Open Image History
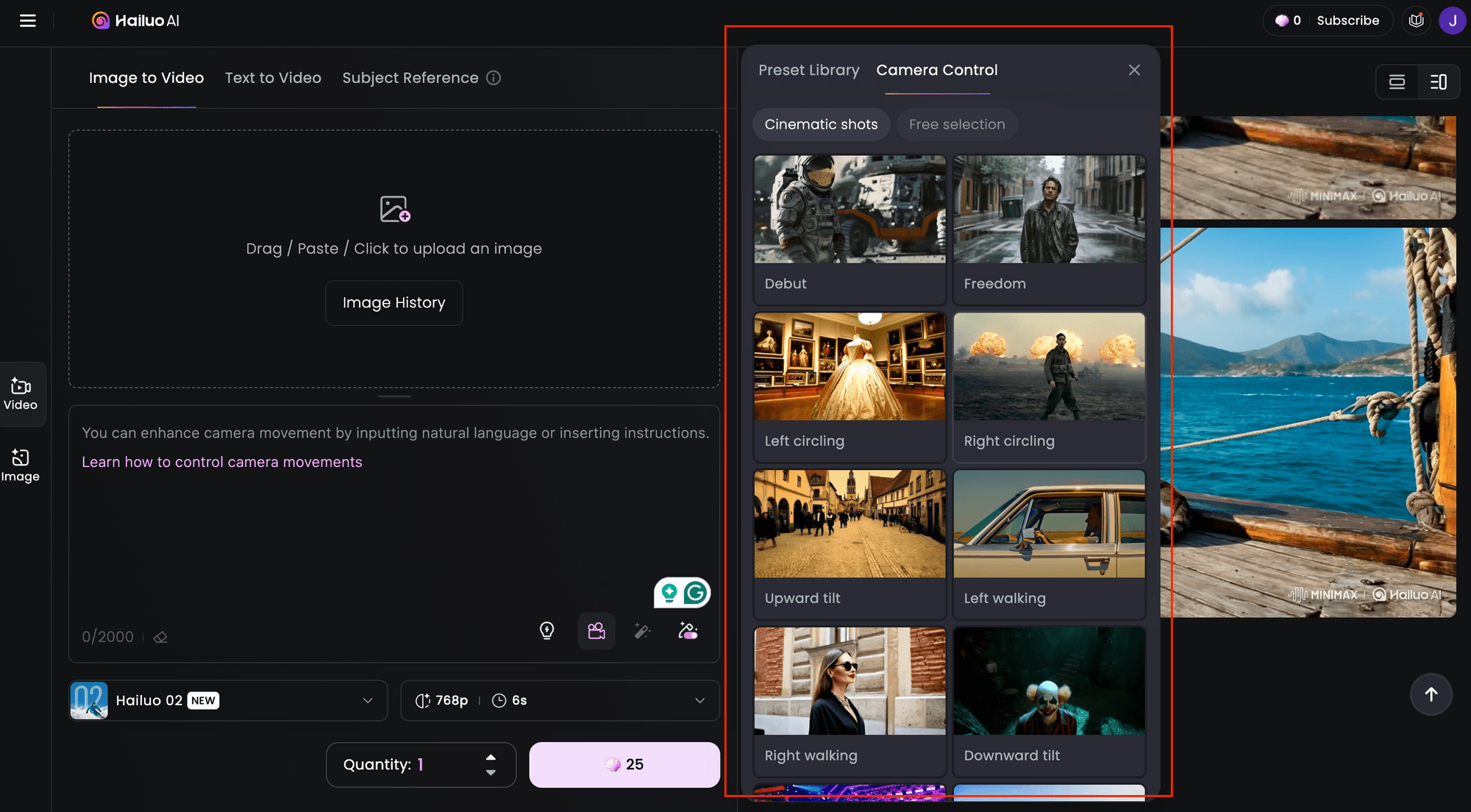 pos(394,302)
